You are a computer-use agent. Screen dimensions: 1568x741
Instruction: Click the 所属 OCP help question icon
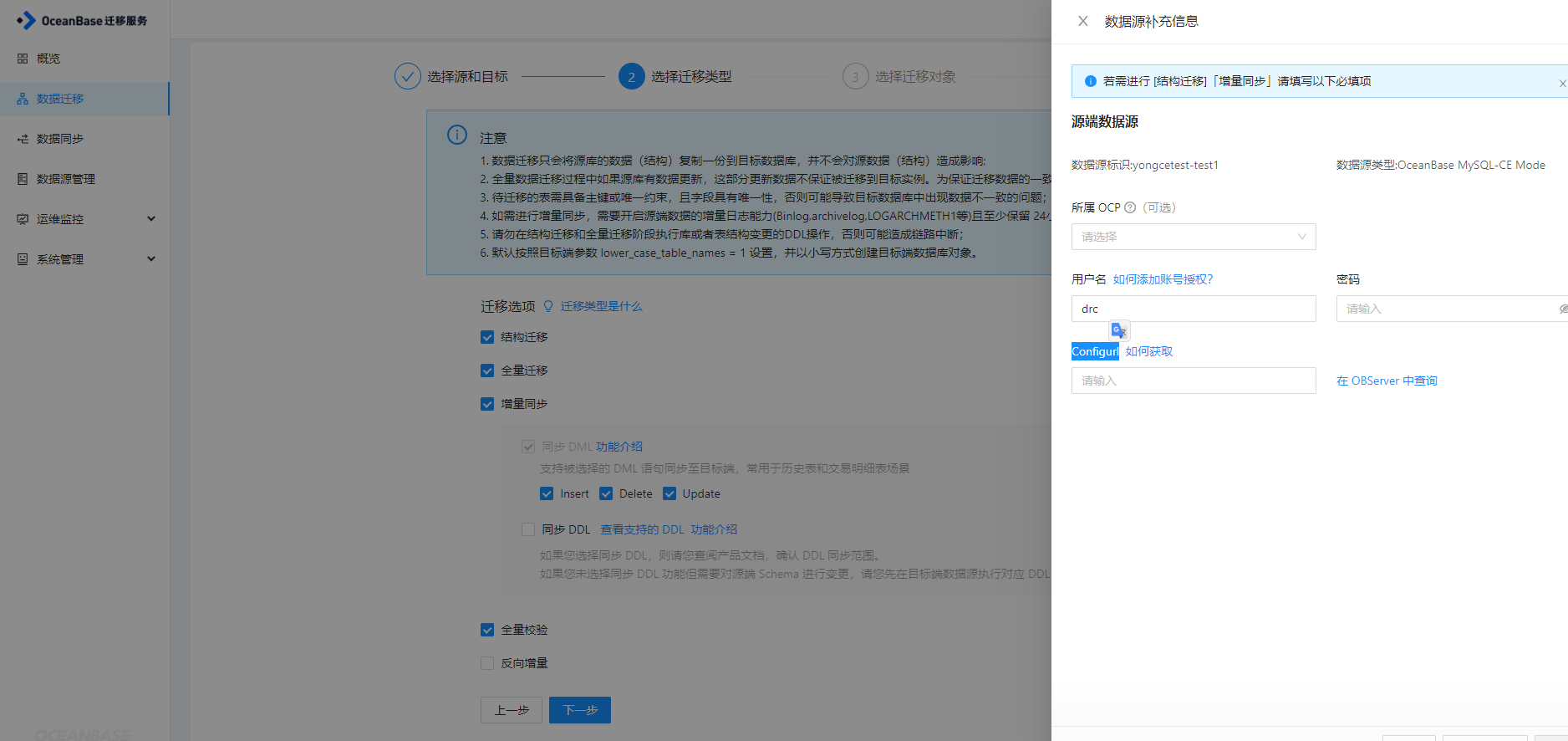point(1130,207)
